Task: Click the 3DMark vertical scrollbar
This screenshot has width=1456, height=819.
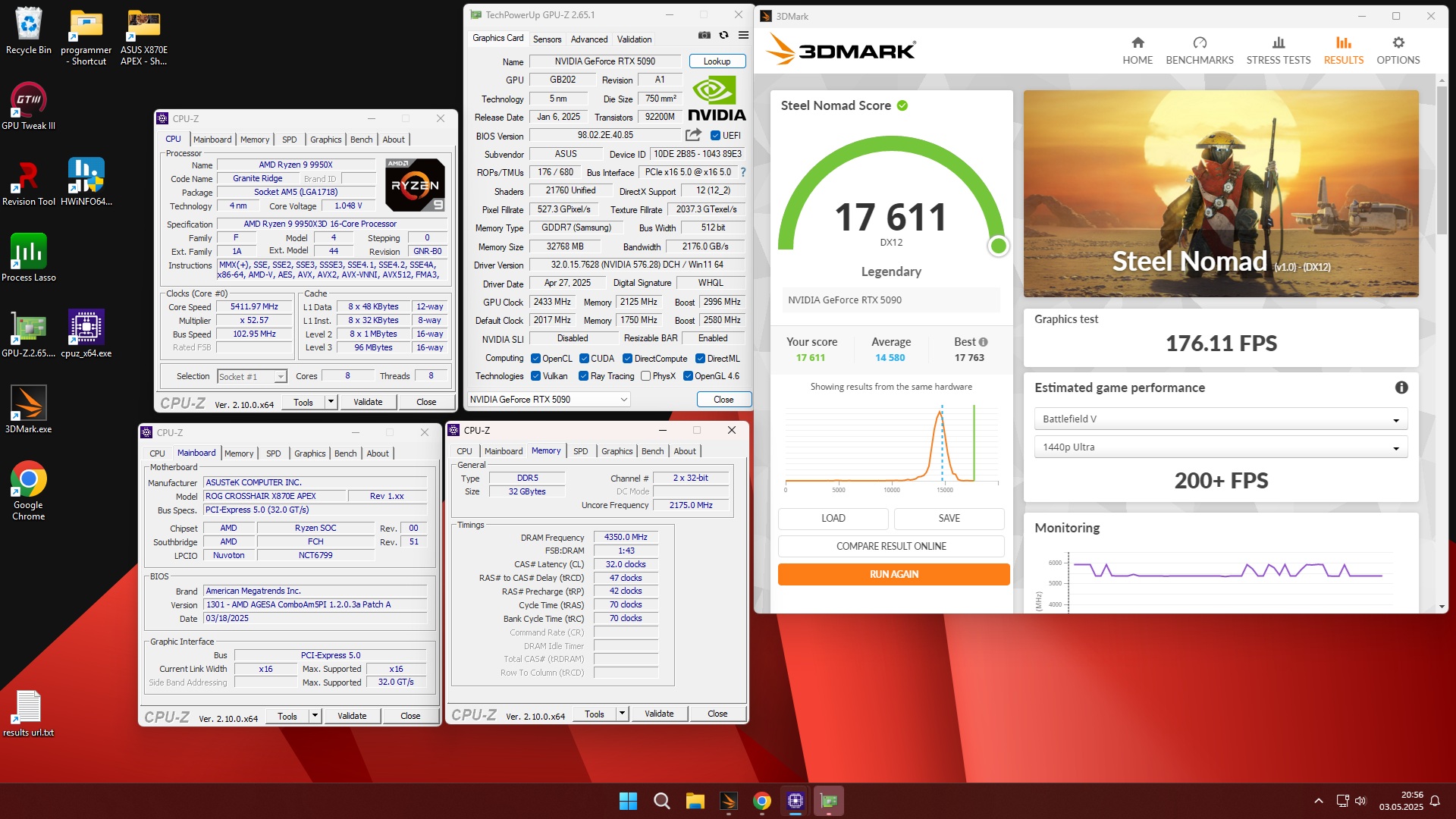Action: (x=1442, y=159)
